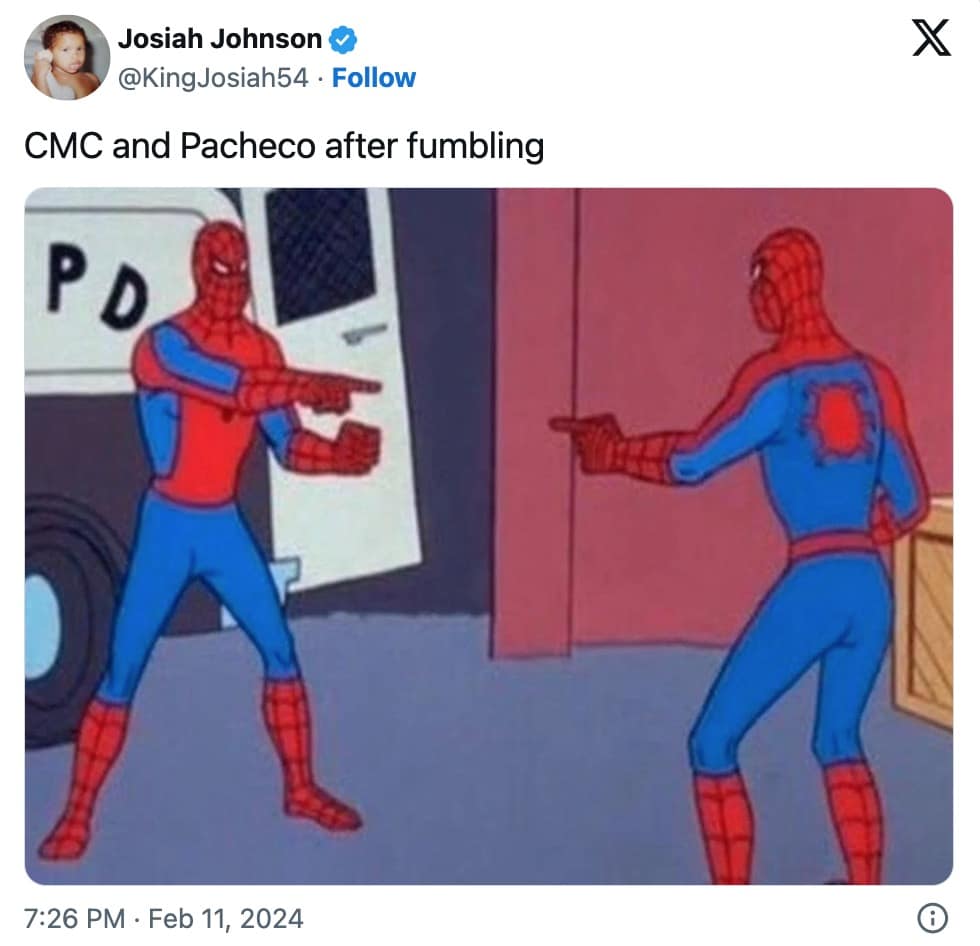Open the 7:26 PM Feb 11, 2024 timestamp
This screenshot has width=980, height=946.
(x=164, y=919)
